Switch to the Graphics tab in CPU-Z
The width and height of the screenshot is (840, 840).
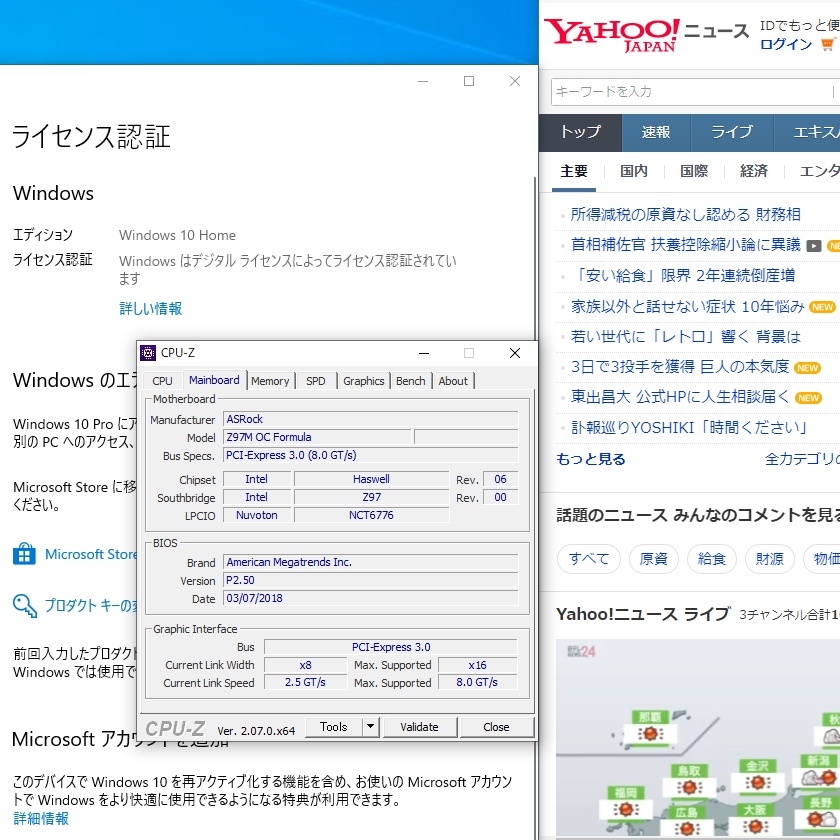(364, 381)
